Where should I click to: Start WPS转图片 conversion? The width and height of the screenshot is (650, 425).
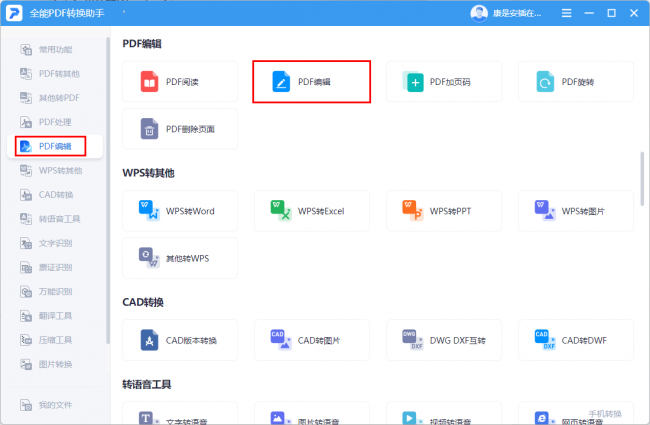pyautogui.click(x=576, y=211)
